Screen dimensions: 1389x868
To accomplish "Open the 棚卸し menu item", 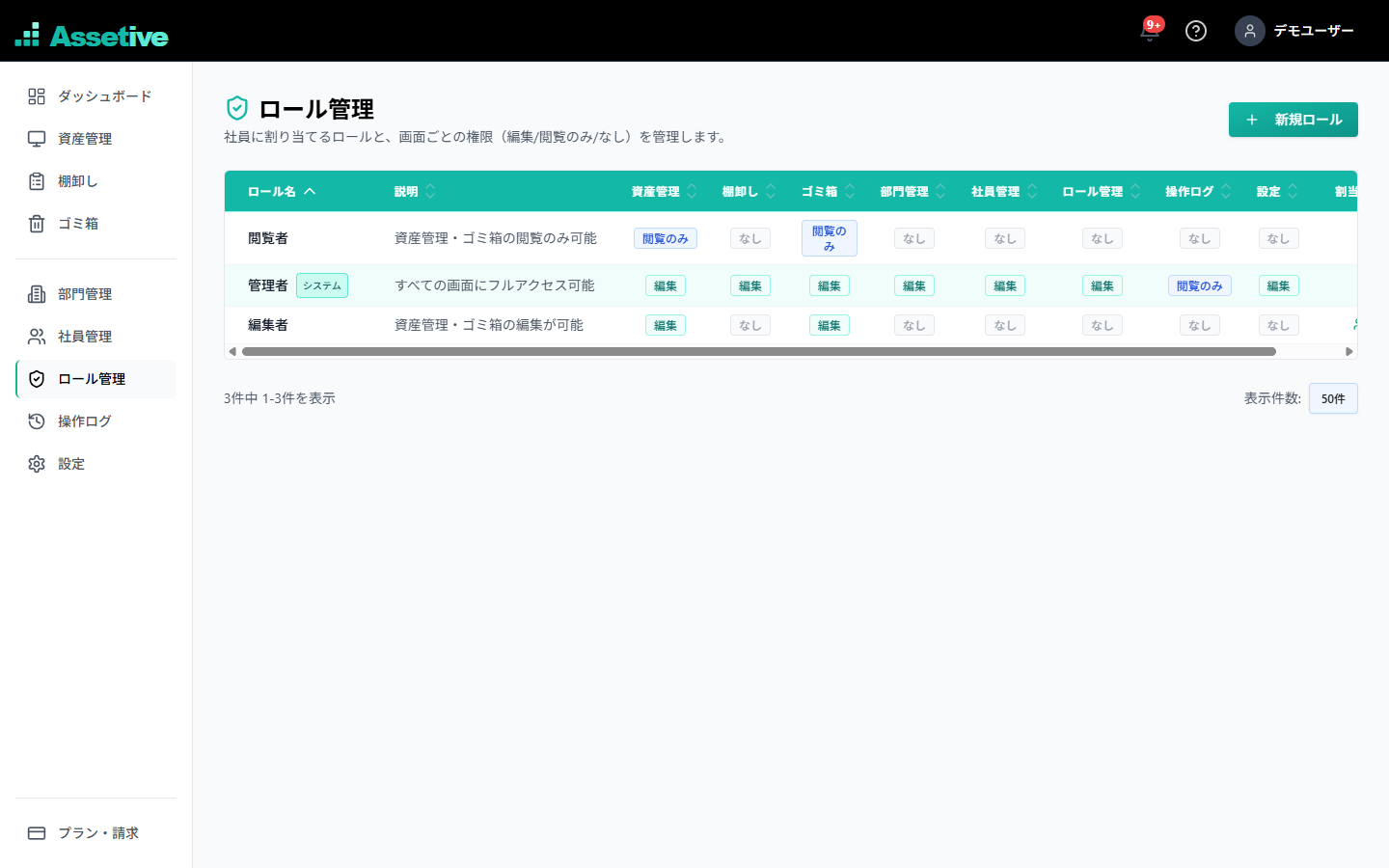I will [96, 181].
